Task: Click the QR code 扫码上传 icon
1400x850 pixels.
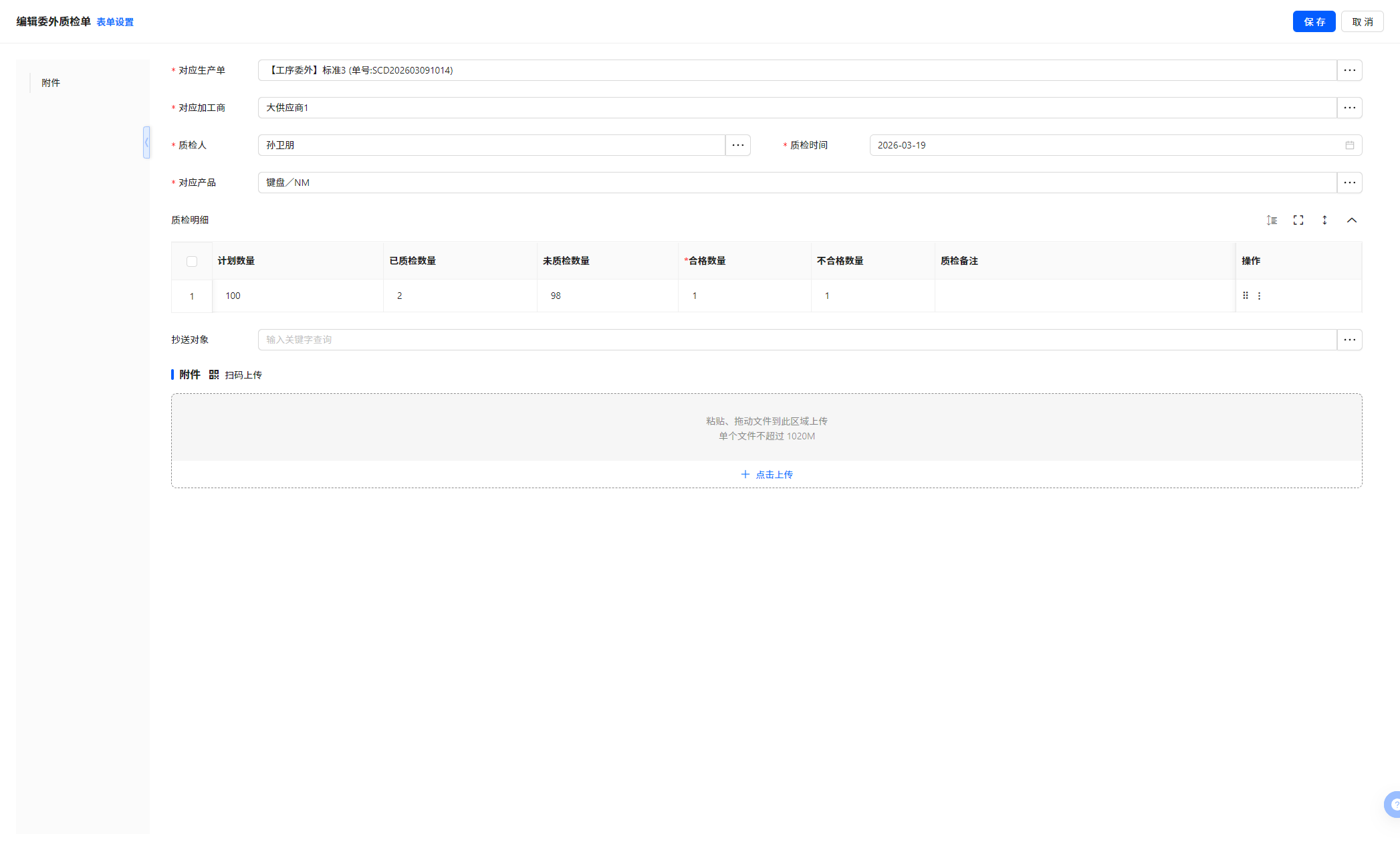Action: click(x=214, y=375)
